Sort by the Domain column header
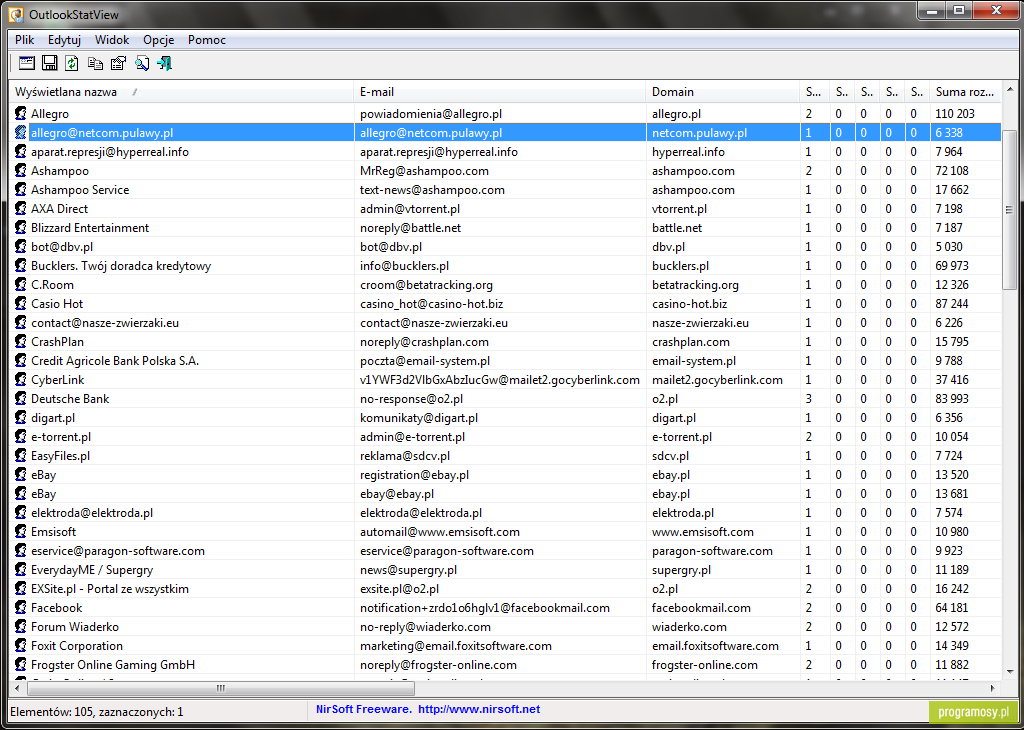The width and height of the screenshot is (1024, 730). click(x=723, y=91)
